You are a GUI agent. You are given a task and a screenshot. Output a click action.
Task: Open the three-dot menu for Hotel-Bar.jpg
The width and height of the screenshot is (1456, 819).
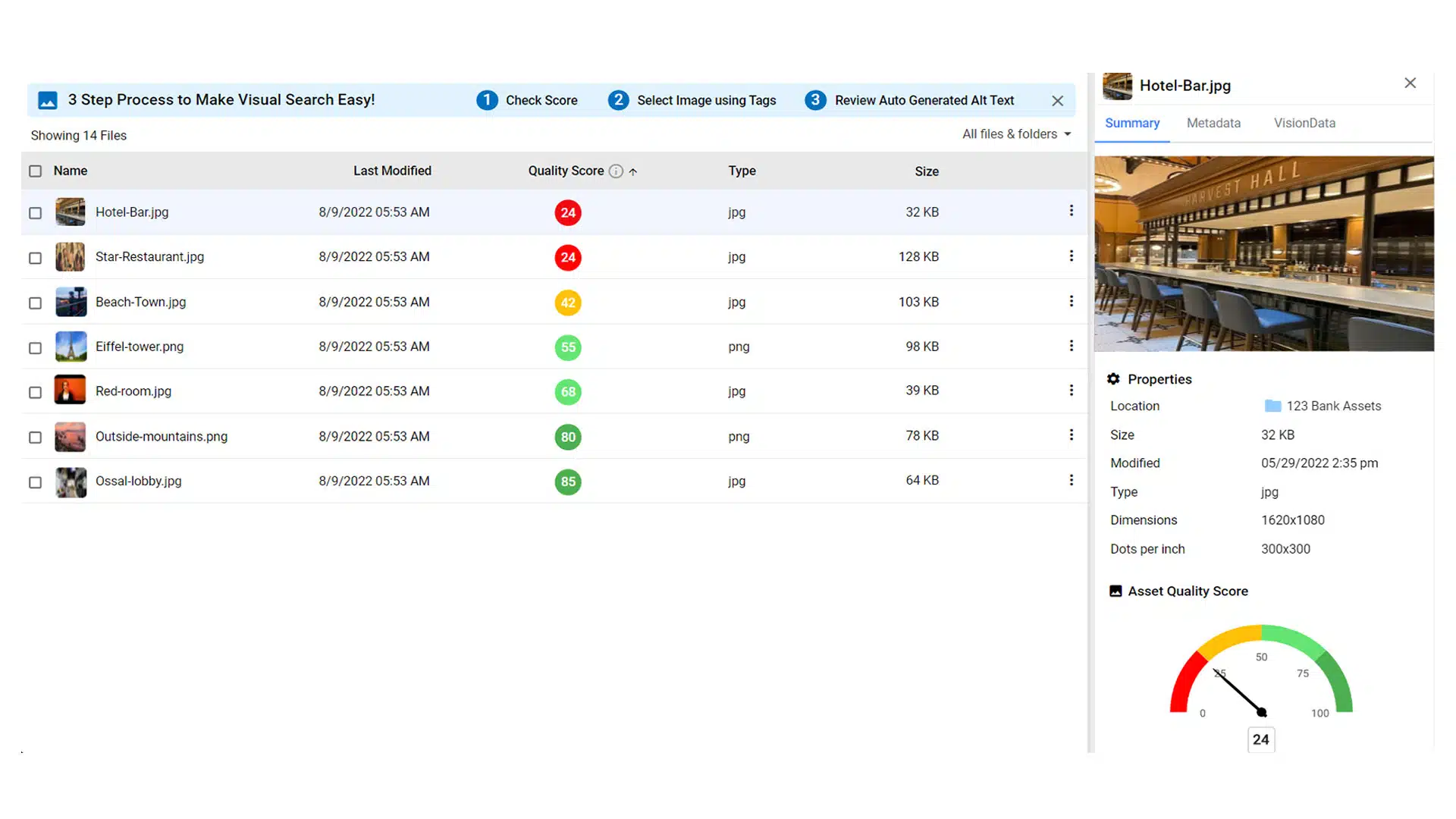click(x=1072, y=211)
